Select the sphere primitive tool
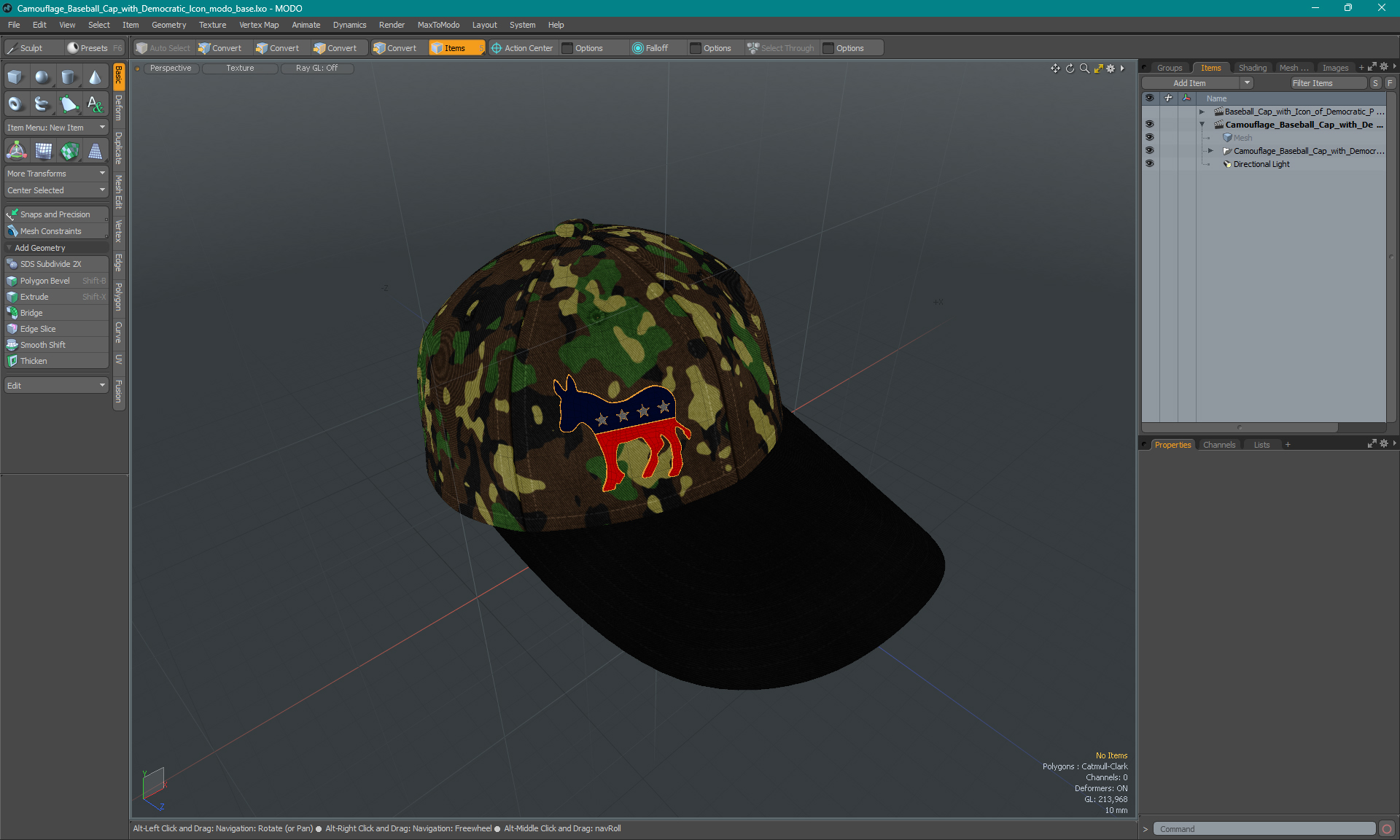This screenshot has width=1400, height=840. 42,77
